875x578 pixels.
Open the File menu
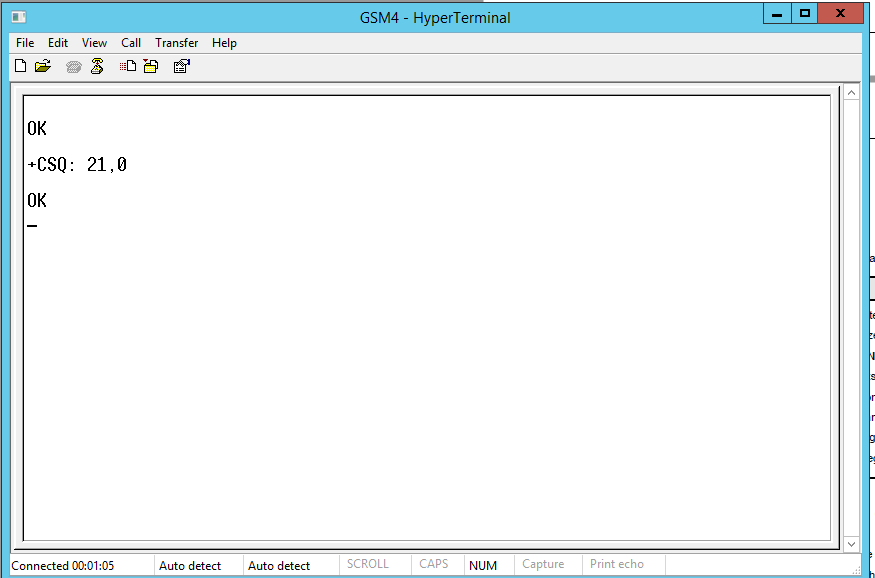[25, 43]
